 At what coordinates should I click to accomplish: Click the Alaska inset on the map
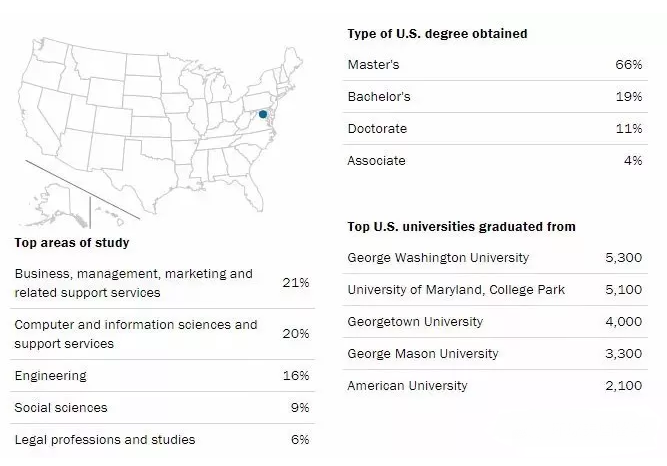click(55, 206)
